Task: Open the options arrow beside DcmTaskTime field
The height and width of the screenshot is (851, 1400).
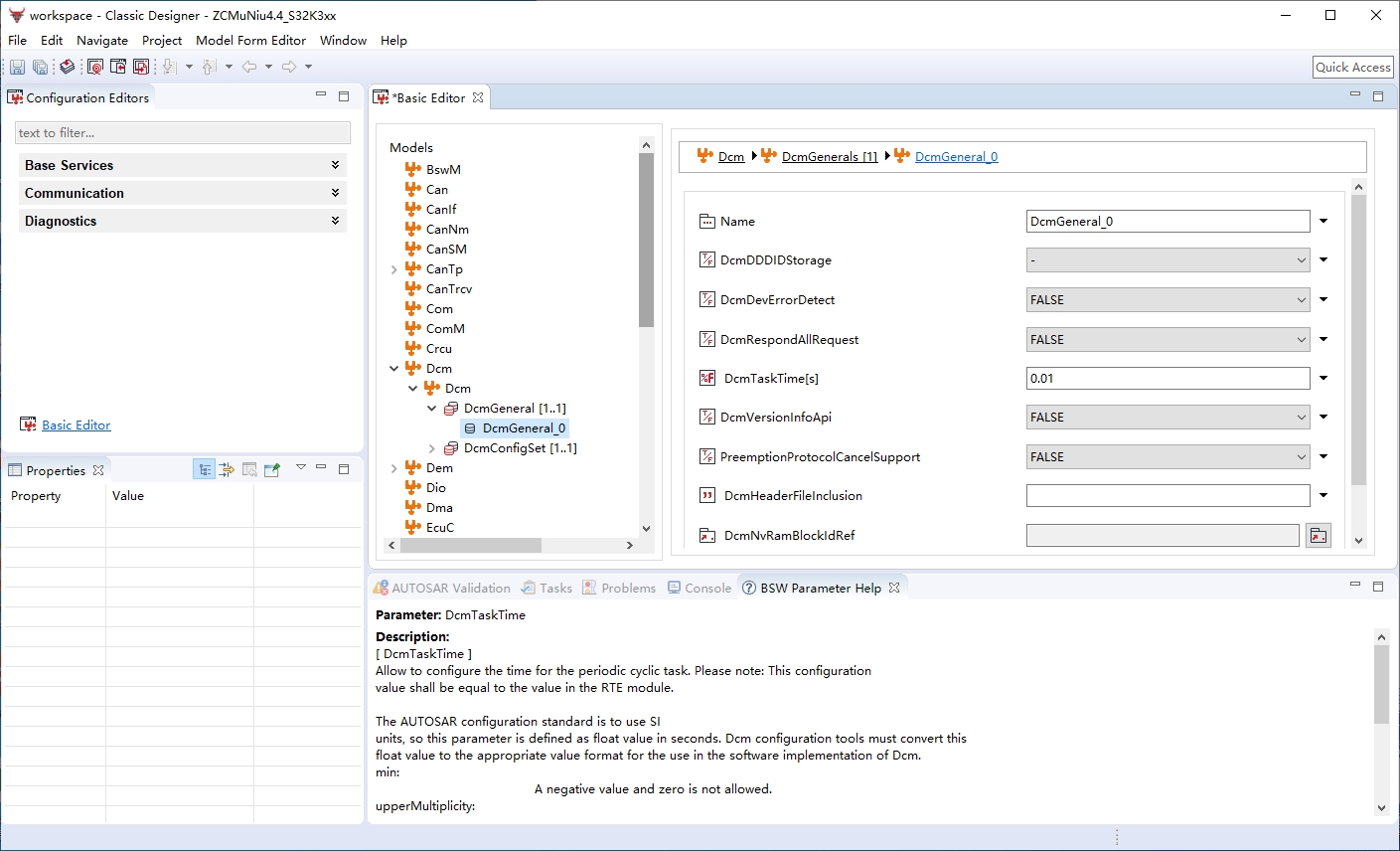Action: point(1323,378)
